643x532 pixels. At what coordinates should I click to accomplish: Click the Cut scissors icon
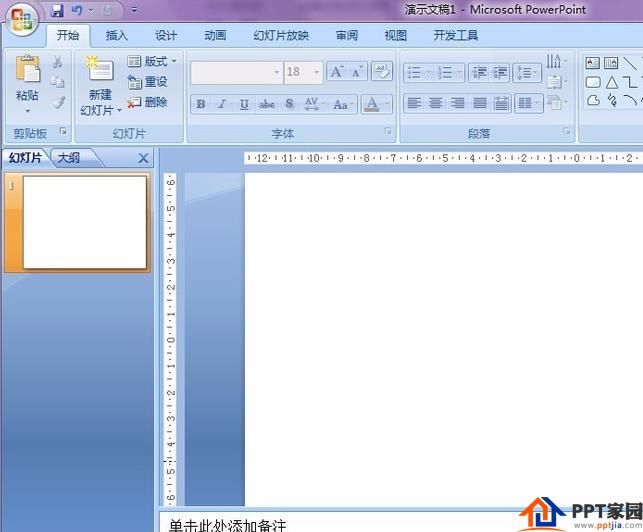(58, 62)
